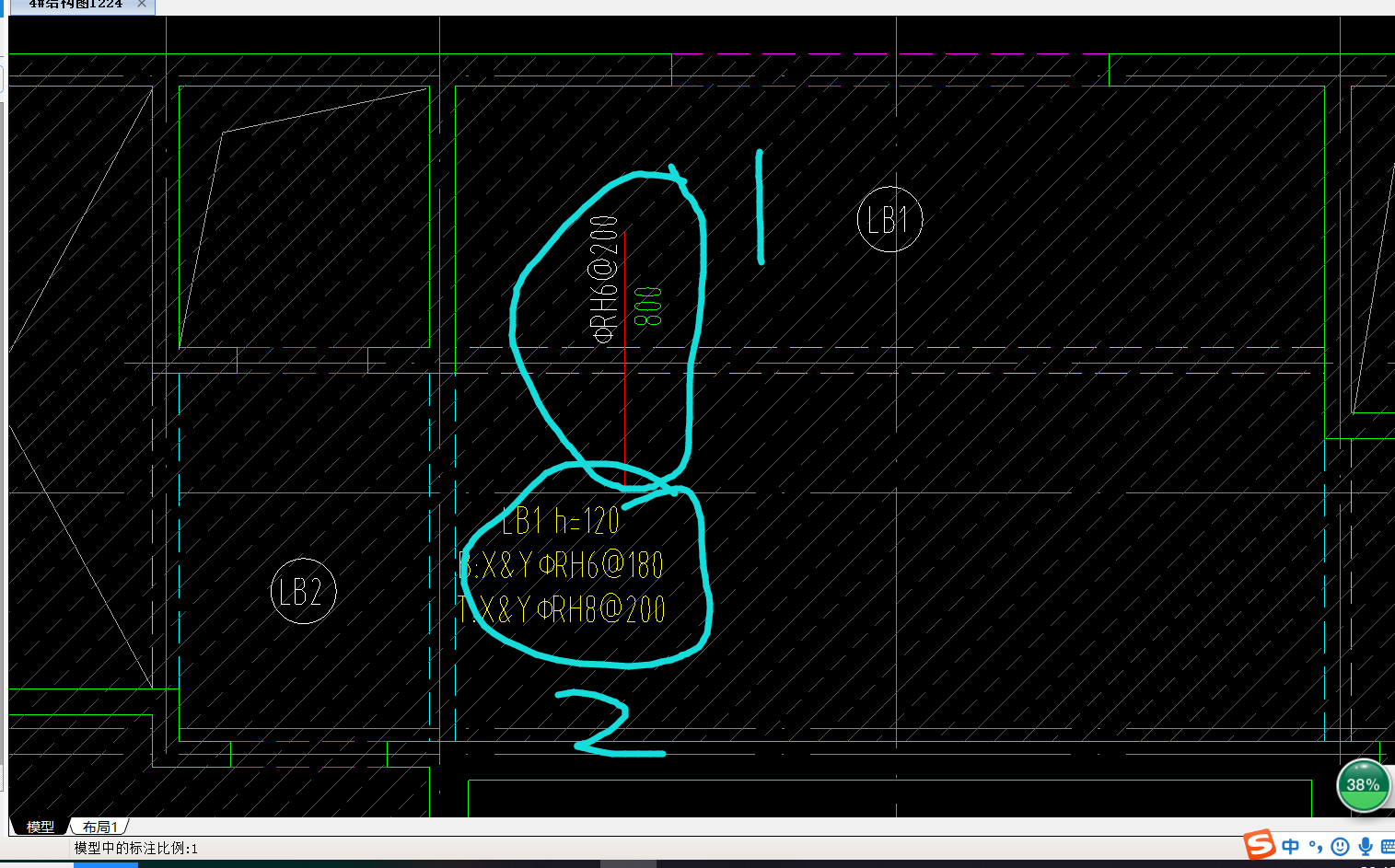Toggle Chinese/English mode via the 中 icon
1395x868 pixels.
coord(1291,846)
